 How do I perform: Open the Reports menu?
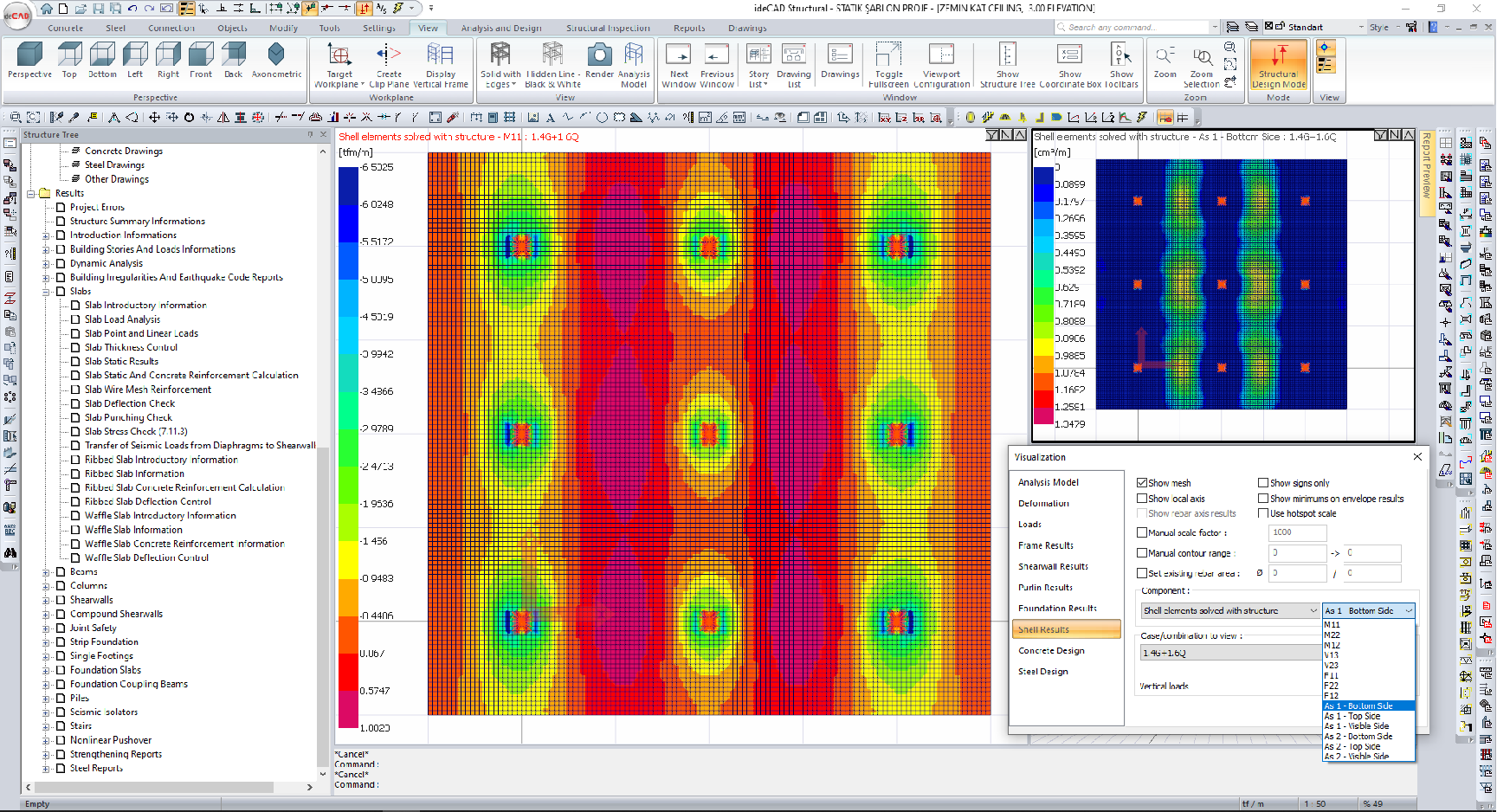[689, 27]
